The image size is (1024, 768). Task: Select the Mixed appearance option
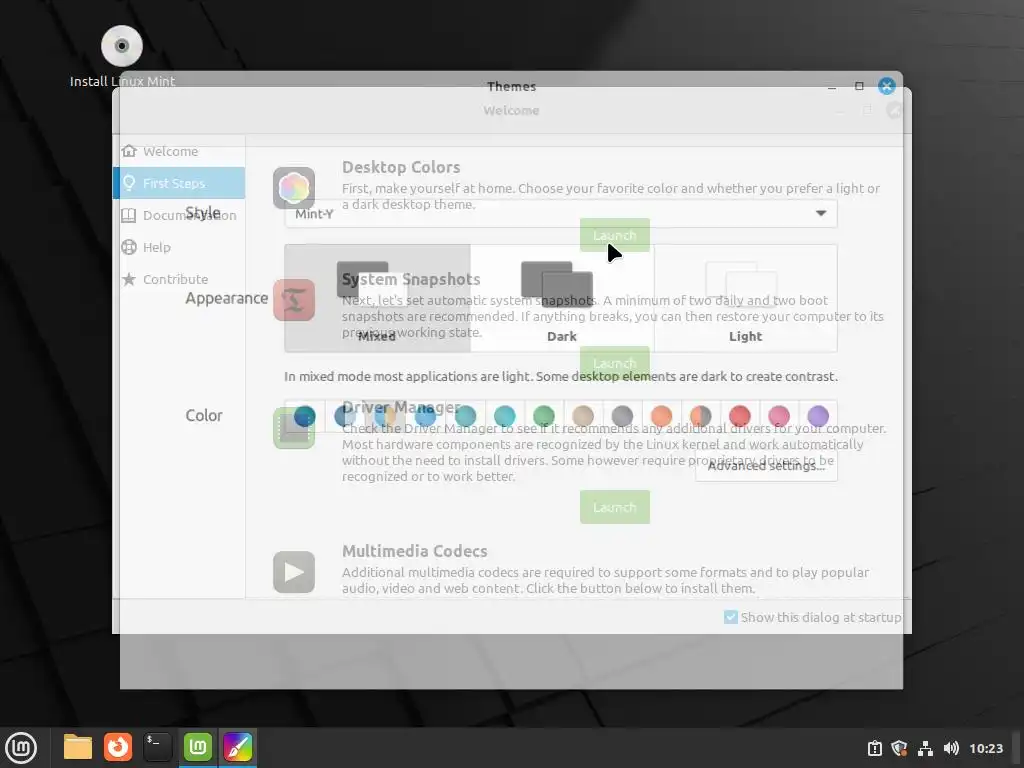point(377,298)
